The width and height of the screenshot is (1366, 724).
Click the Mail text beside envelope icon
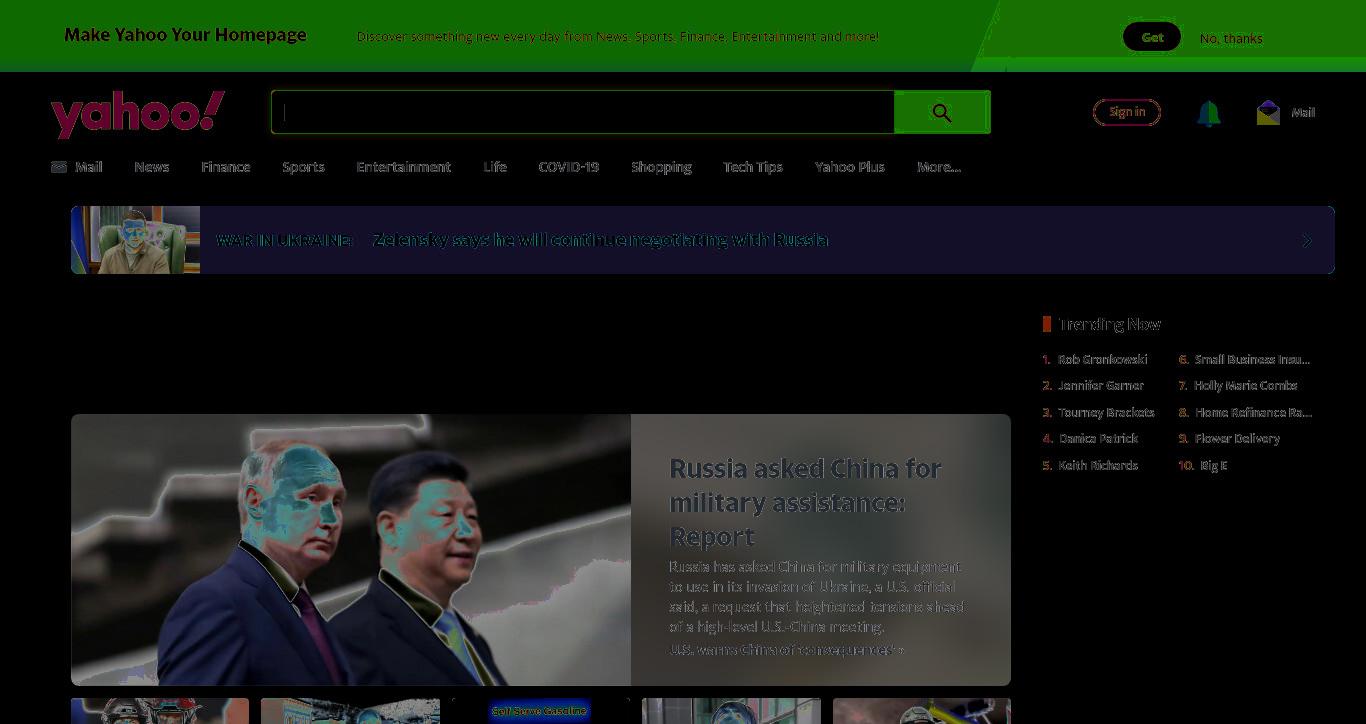pos(1303,112)
